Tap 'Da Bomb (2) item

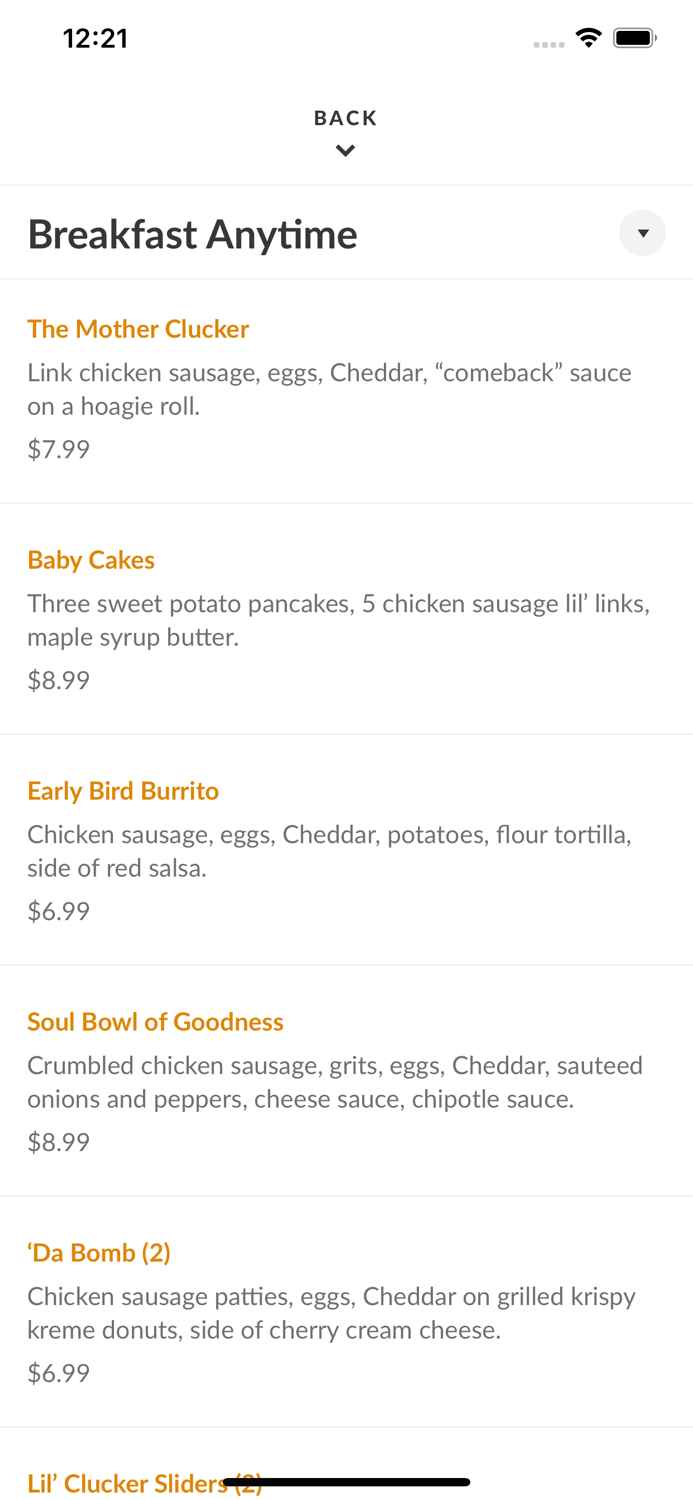99,1253
